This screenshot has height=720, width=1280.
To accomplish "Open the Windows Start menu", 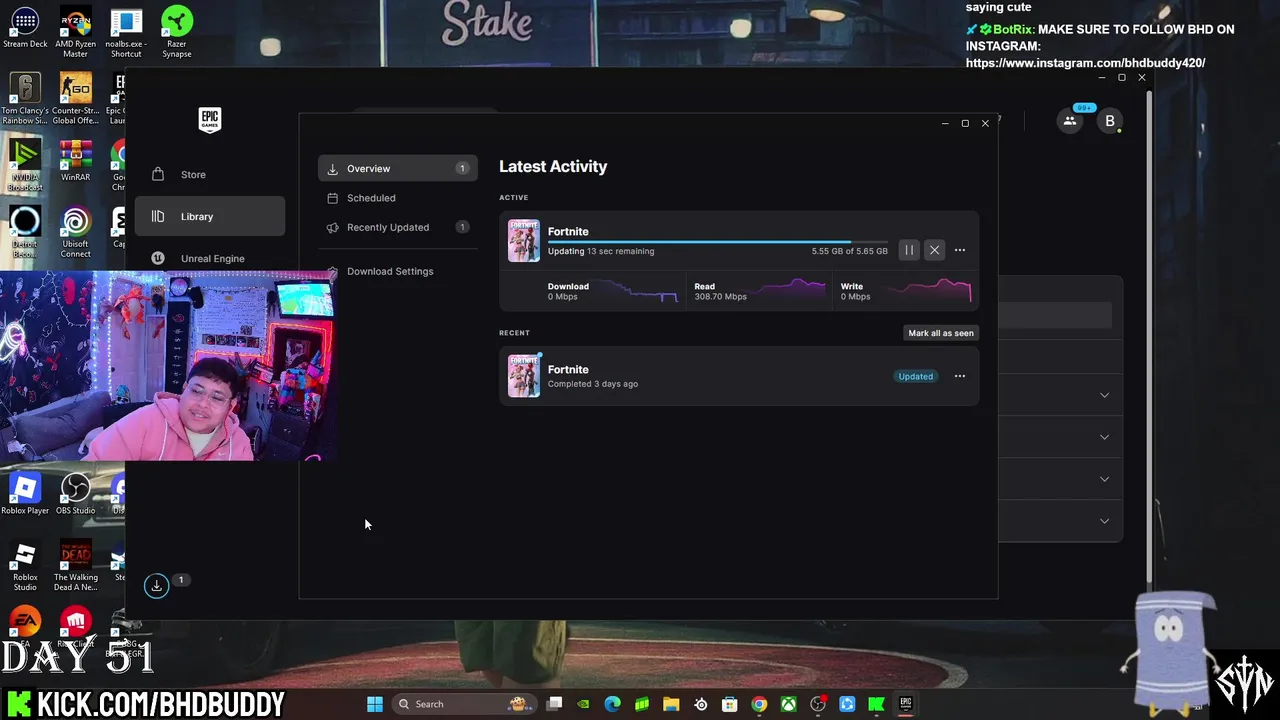I will click(375, 704).
